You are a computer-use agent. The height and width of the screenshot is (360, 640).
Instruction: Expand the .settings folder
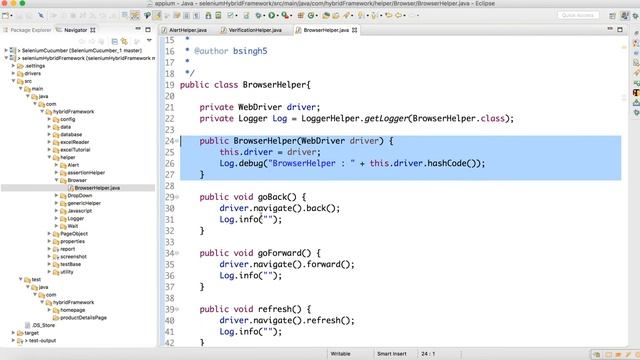[13, 65]
